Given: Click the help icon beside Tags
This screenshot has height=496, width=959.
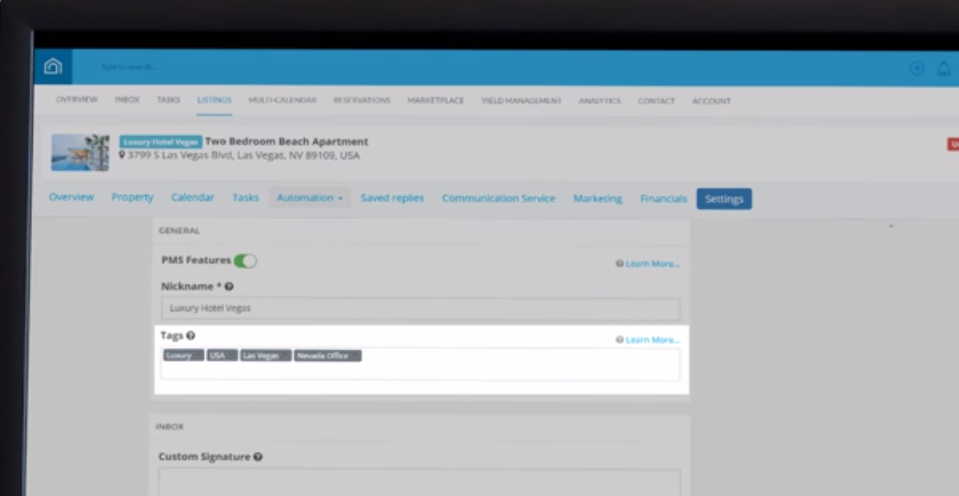Looking at the screenshot, I should [190, 336].
